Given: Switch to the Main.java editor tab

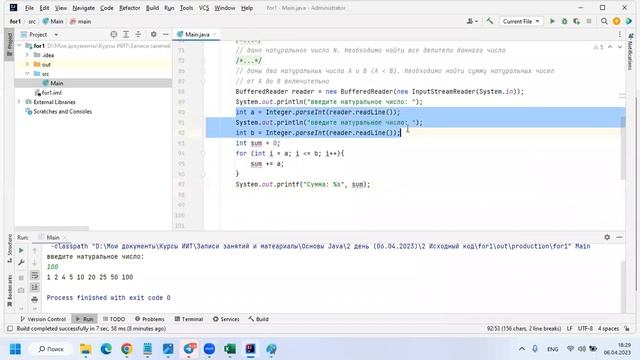Looking at the screenshot, I should coord(197,35).
